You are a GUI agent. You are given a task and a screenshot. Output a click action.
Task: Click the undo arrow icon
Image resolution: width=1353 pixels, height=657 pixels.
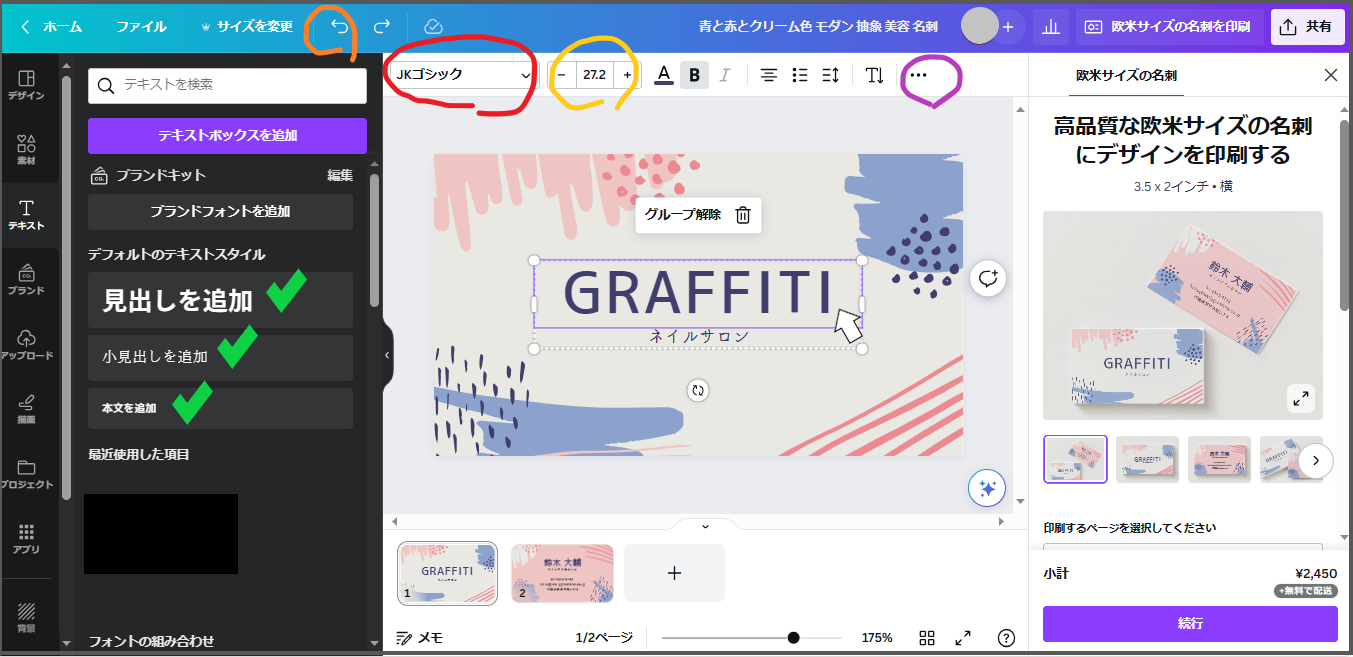[x=340, y=27]
